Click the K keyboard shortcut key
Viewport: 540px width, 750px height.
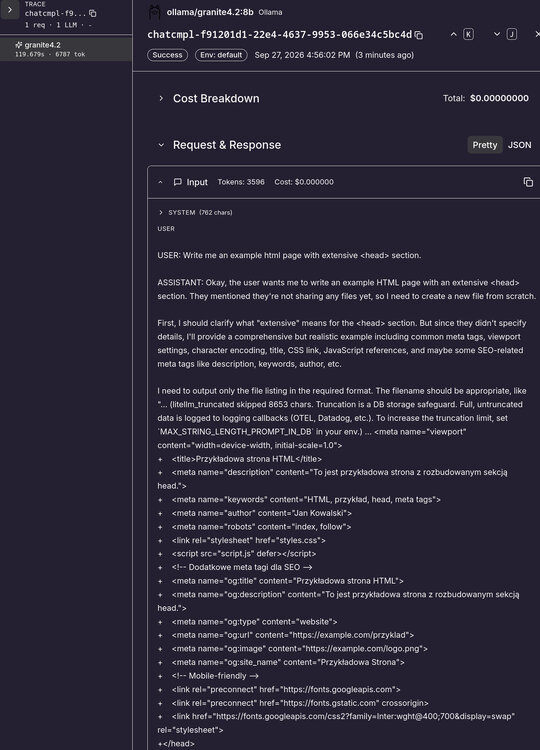tap(468, 34)
